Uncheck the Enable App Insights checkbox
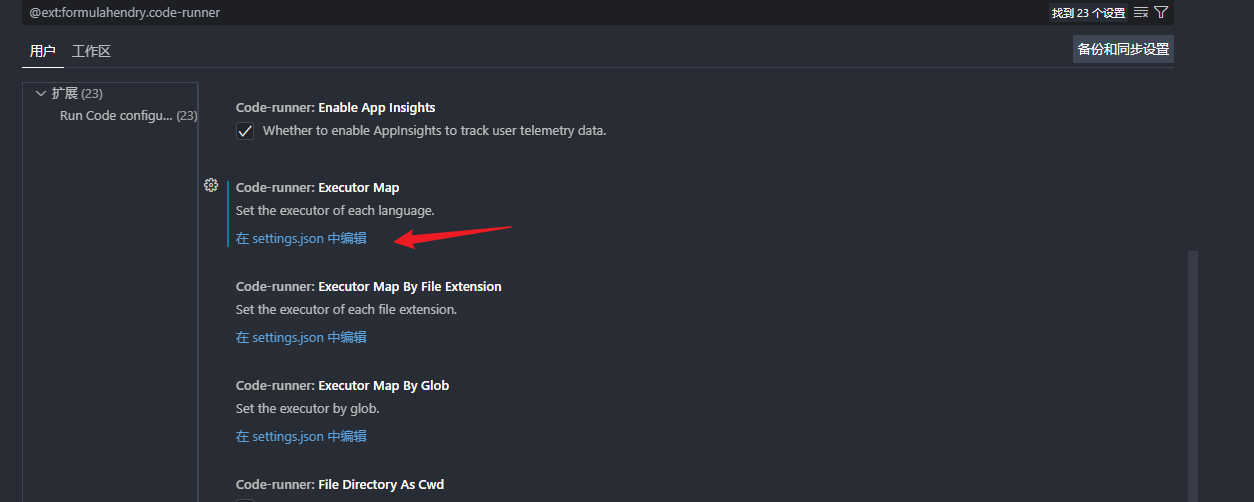Screen dimensions: 1254x502 coord(245,131)
